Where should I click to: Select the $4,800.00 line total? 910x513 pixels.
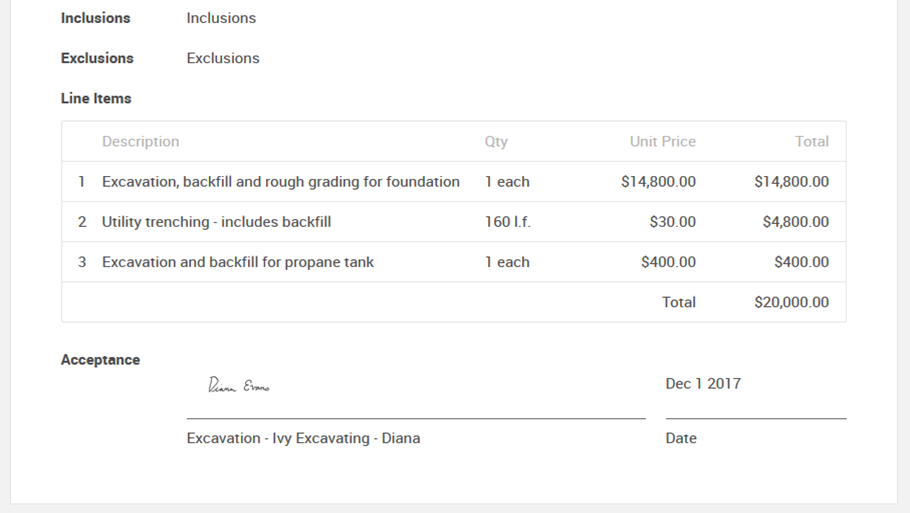[x=795, y=222]
